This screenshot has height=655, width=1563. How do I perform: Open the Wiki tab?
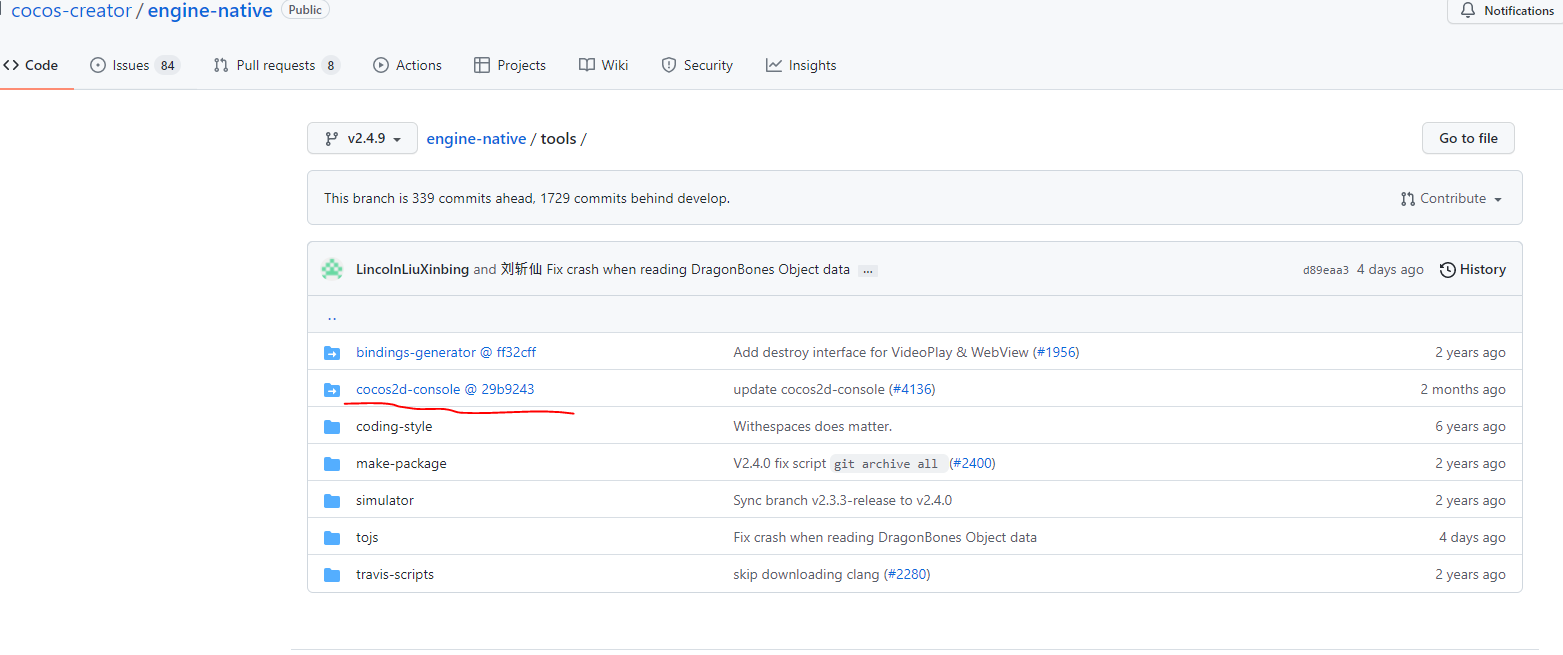tap(603, 65)
